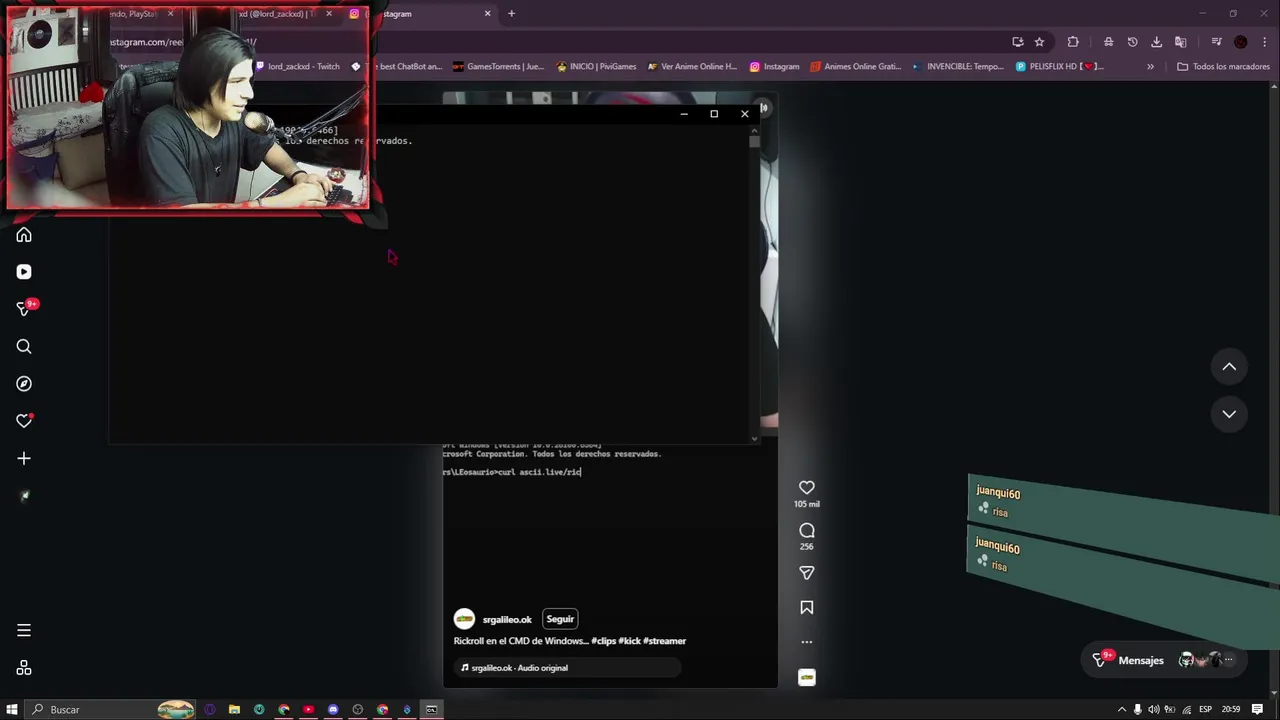Open PELISFLIX HD bookmark

tap(1060, 67)
